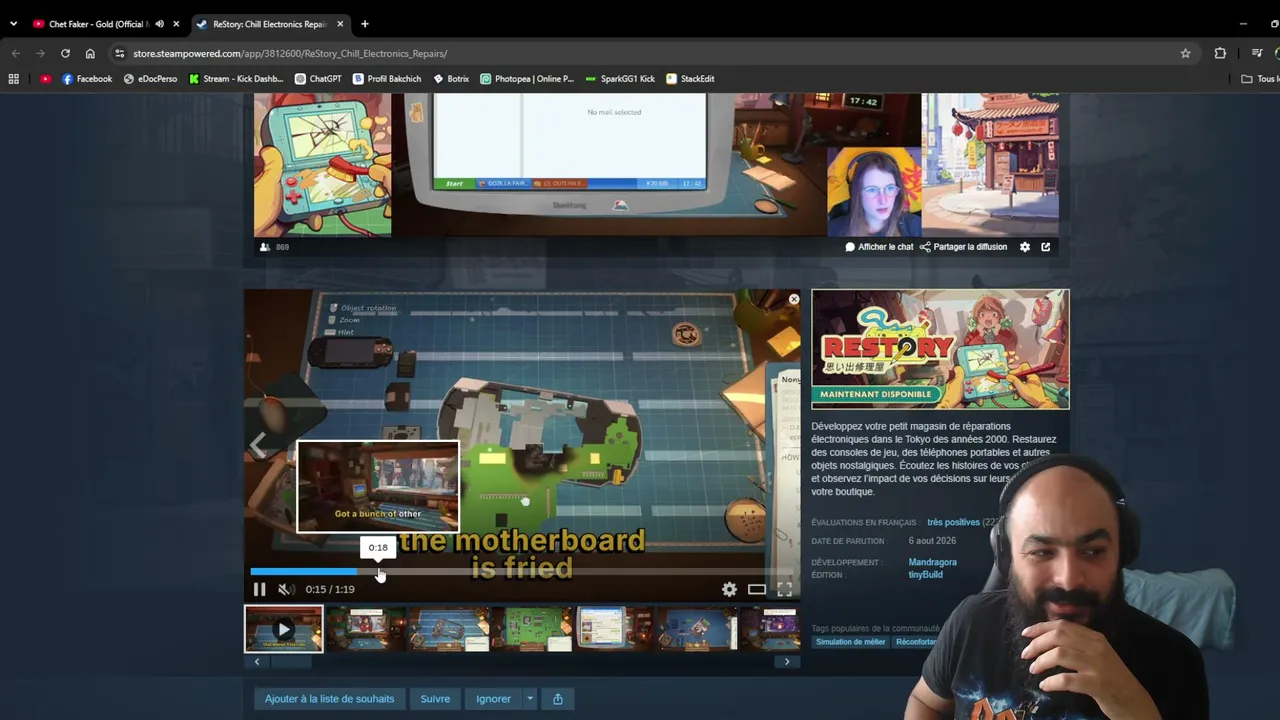Close the Chet Faker - Gold tab
The height and width of the screenshot is (720, 1280).
pos(177,24)
